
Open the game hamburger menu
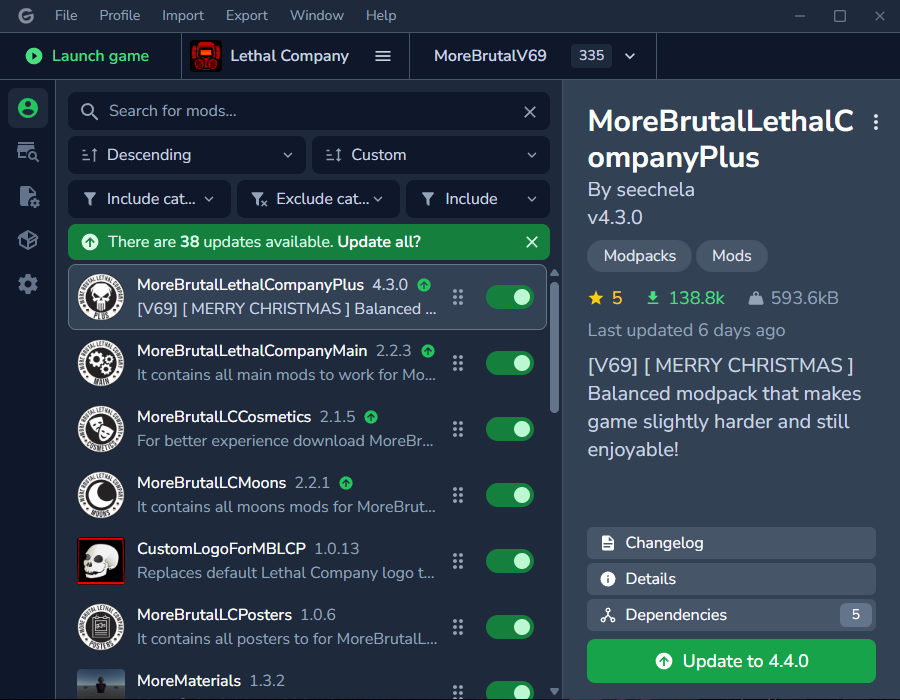point(383,56)
